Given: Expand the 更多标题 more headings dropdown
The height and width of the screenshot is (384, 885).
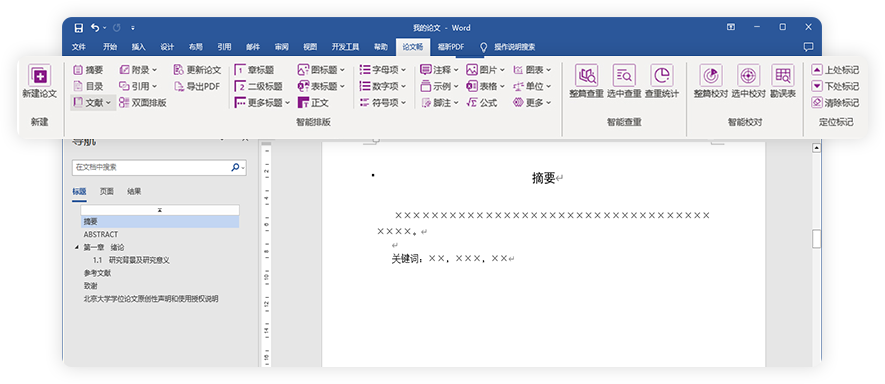Looking at the screenshot, I should pos(262,103).
